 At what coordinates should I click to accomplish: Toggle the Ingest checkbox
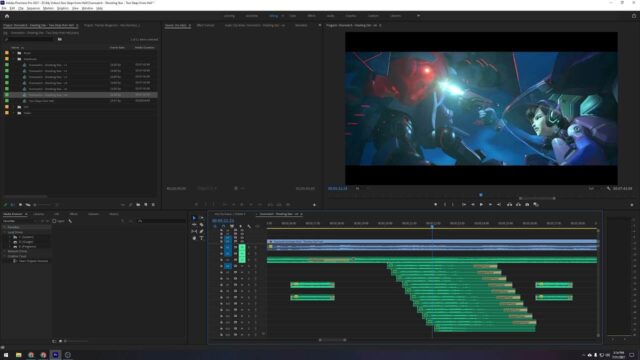[54, 221]
